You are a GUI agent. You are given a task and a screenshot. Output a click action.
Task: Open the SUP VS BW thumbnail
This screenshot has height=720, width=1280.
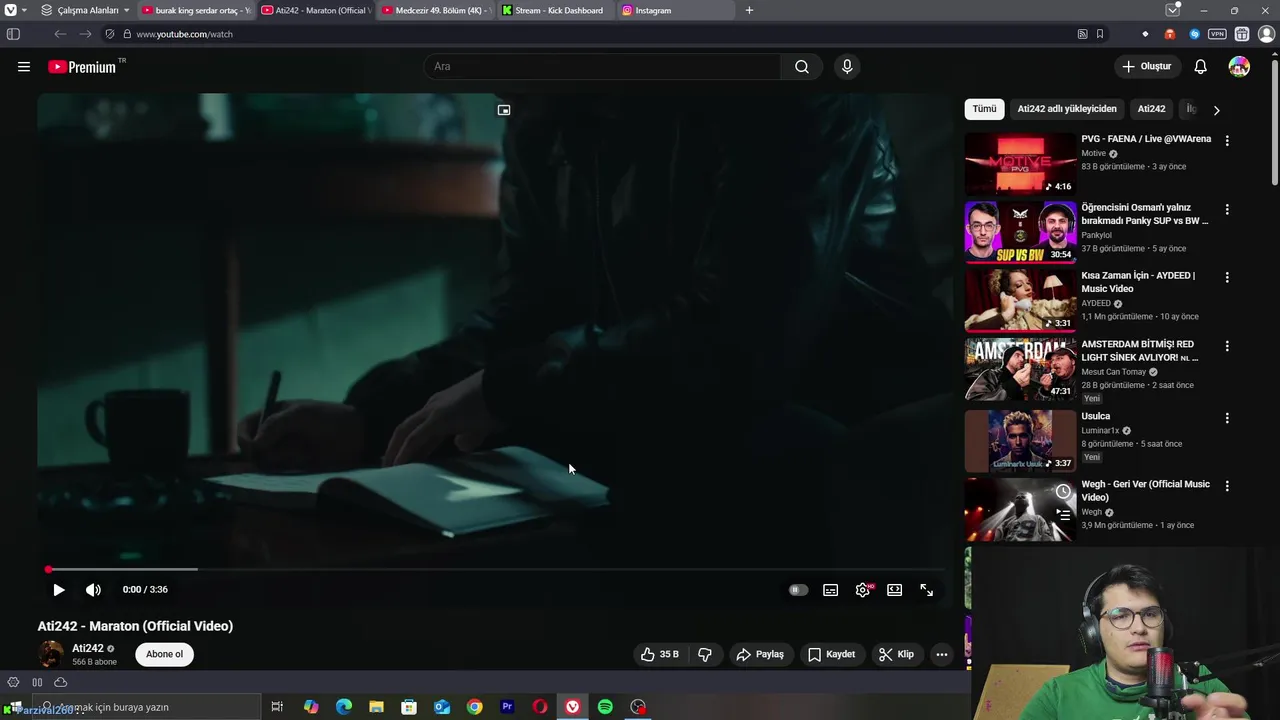[1020, 232]
